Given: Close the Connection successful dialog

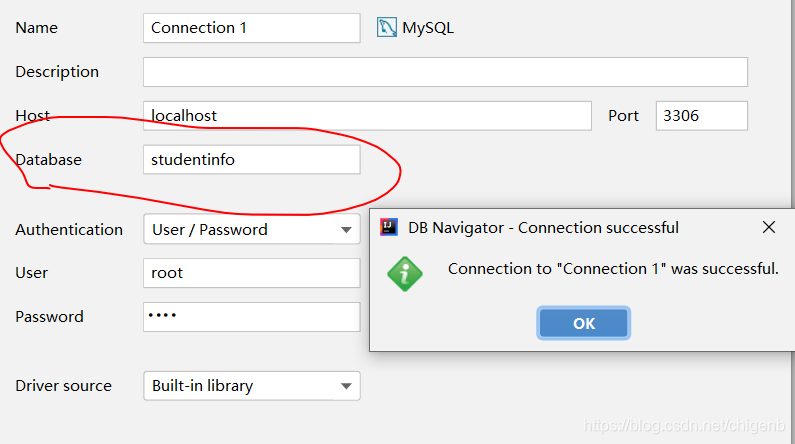Looking at the screenshot, I should pos(769,227).
